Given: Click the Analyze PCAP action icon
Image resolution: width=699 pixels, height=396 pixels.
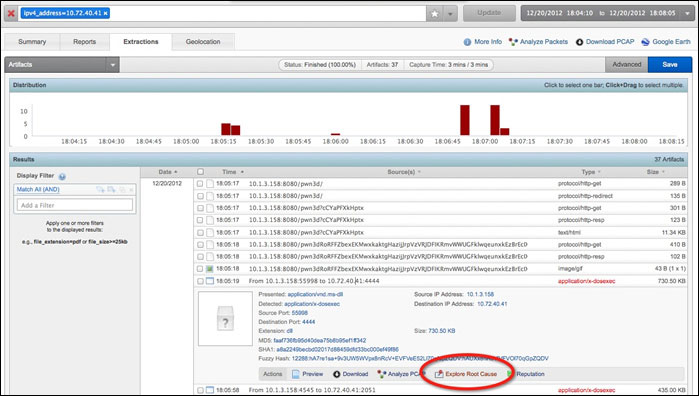Looking at the screenshot, I should pyautogui.click(x=382, y=374).
